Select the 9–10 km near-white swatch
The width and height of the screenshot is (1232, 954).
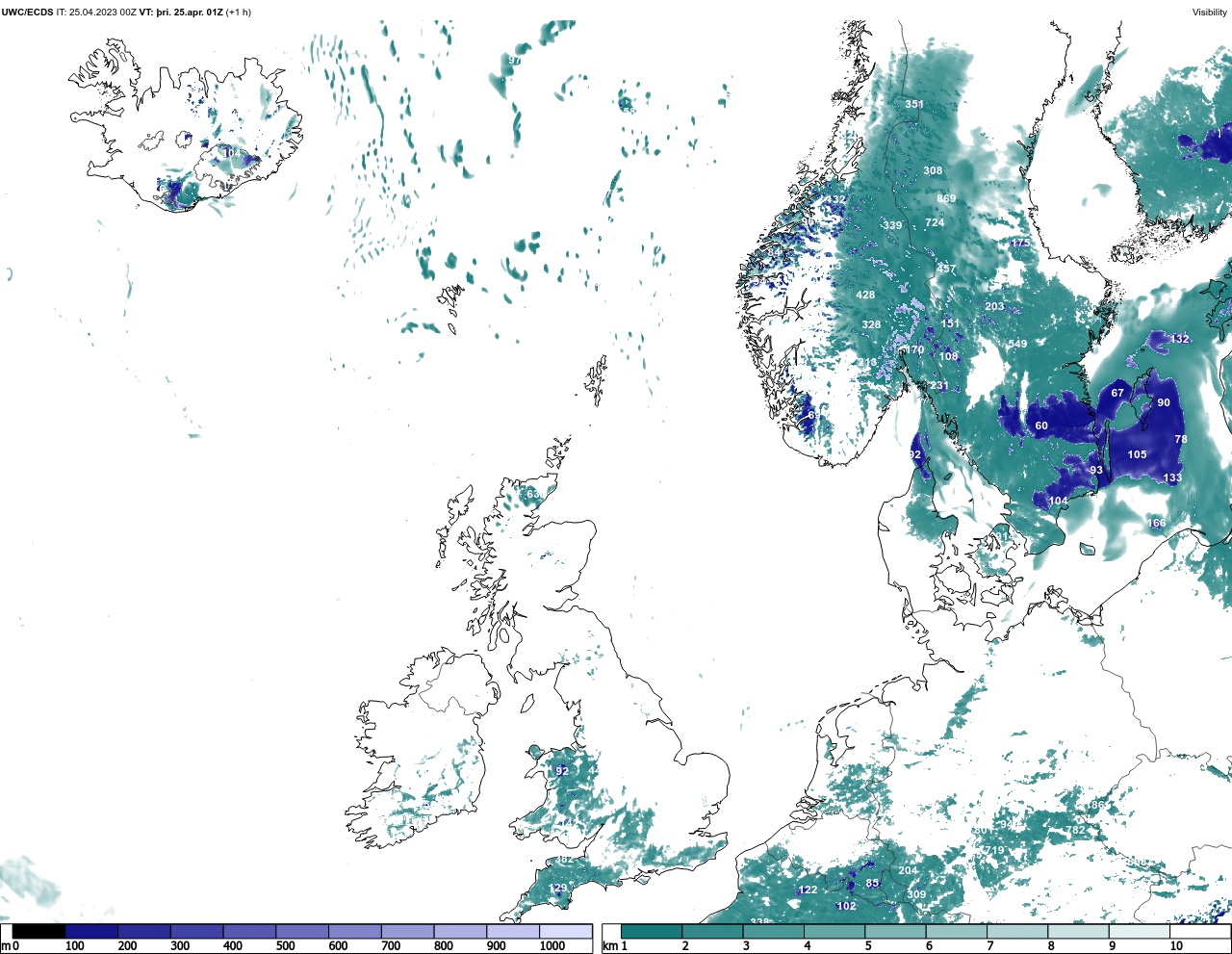[x=1140, y=931]
